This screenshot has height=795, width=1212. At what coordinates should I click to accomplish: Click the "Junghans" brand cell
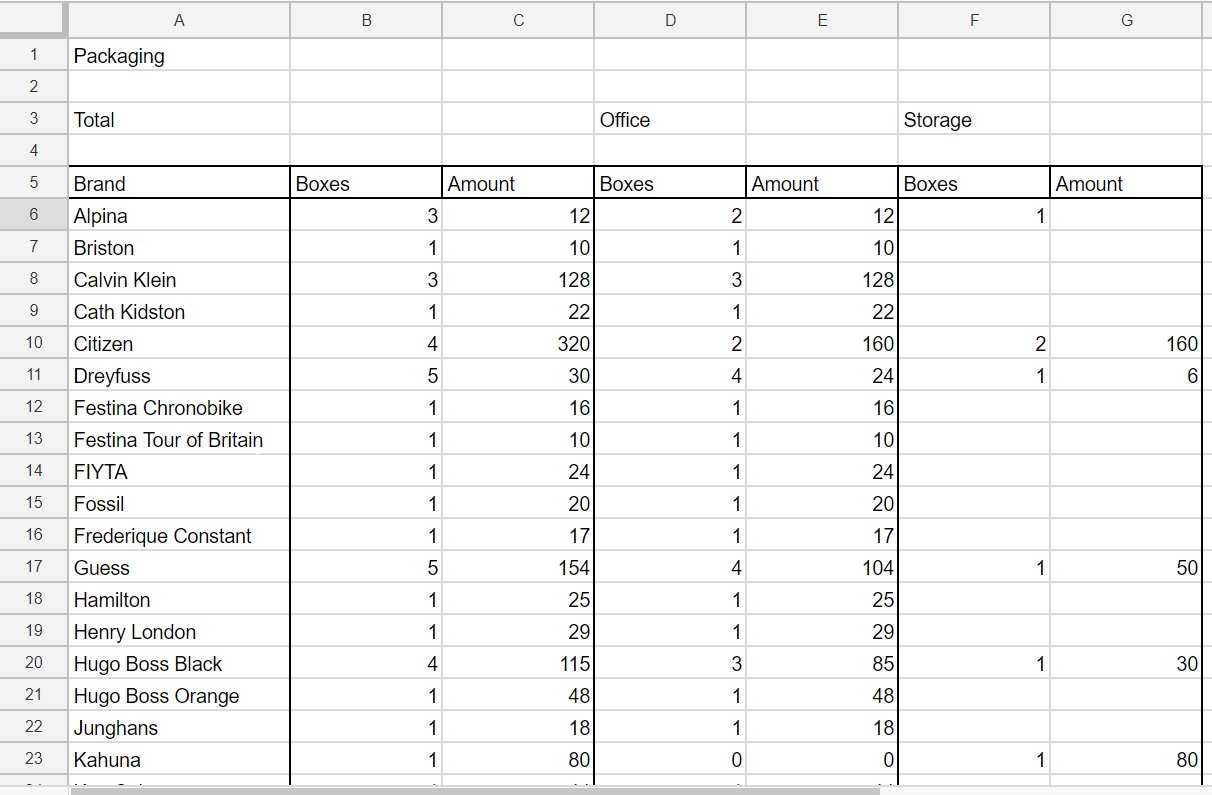(x=179, y=728)
